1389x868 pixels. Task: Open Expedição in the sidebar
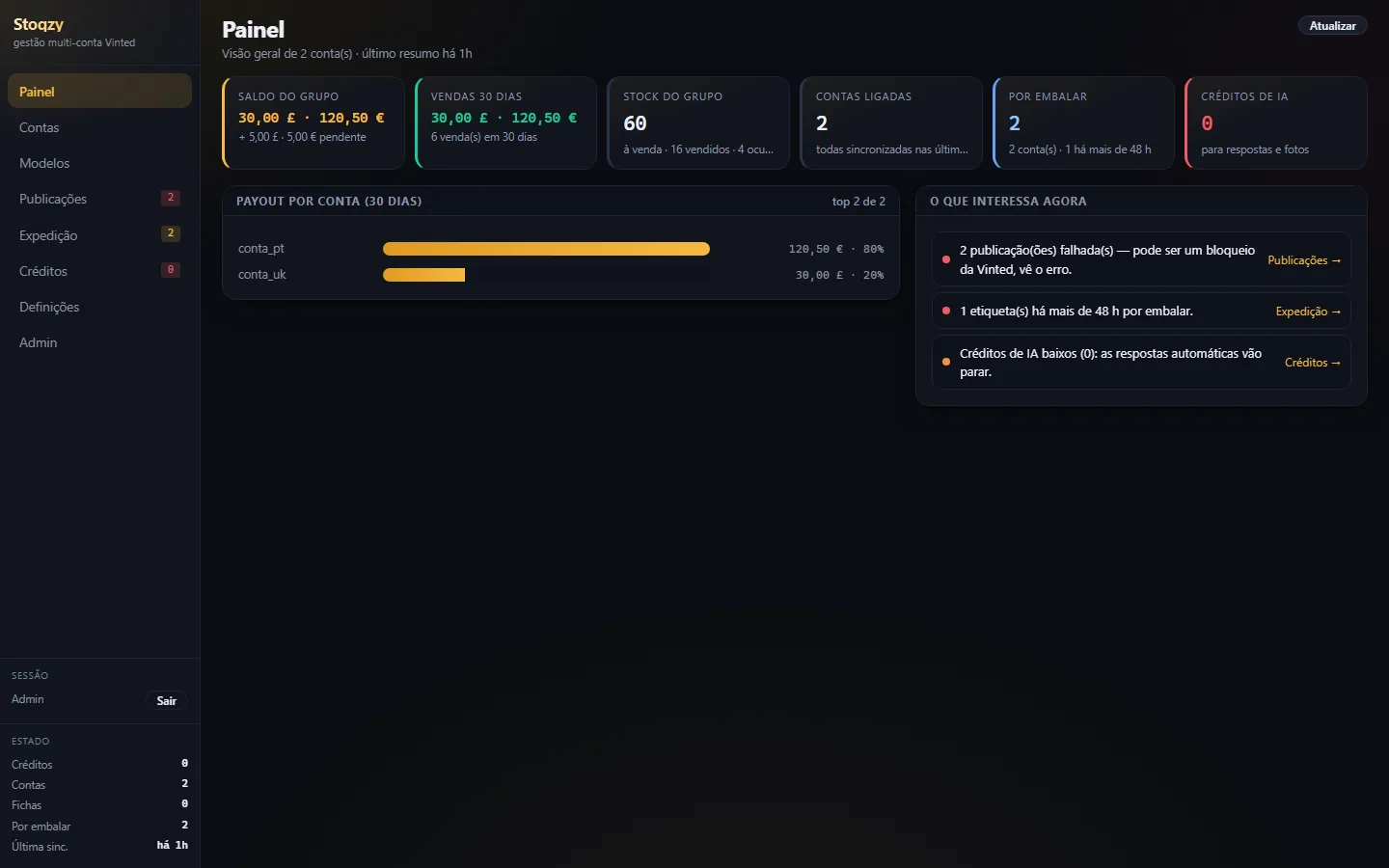(x=99, y=235)
